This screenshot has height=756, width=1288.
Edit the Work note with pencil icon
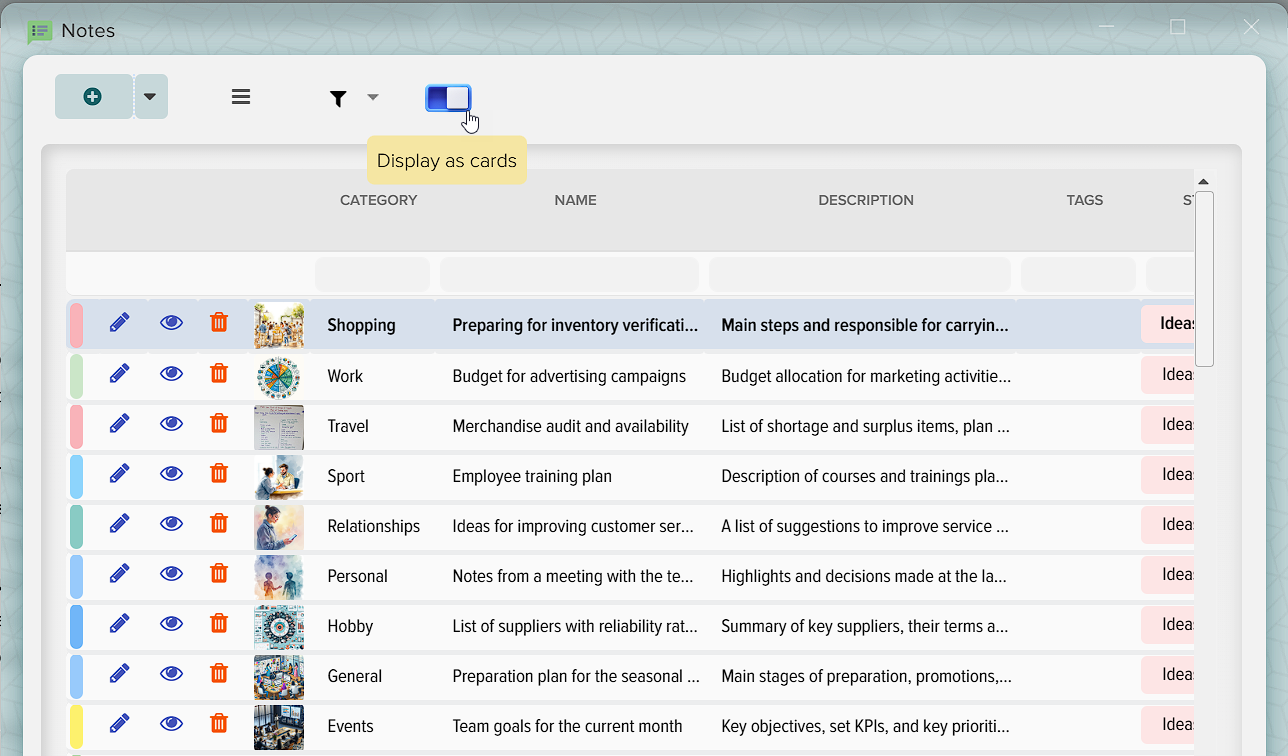tap(120, 373)
